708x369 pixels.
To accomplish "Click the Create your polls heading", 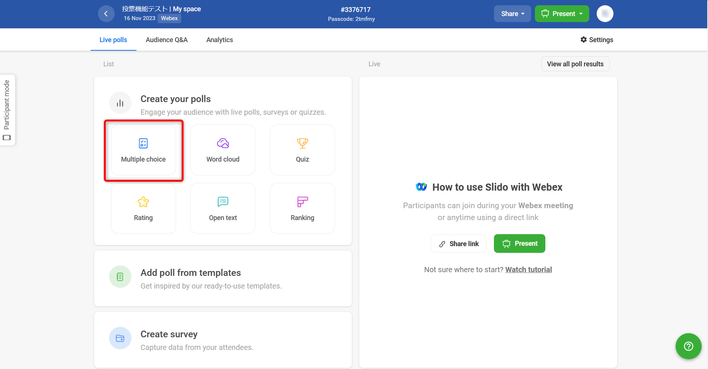I will tap(176, 99).
